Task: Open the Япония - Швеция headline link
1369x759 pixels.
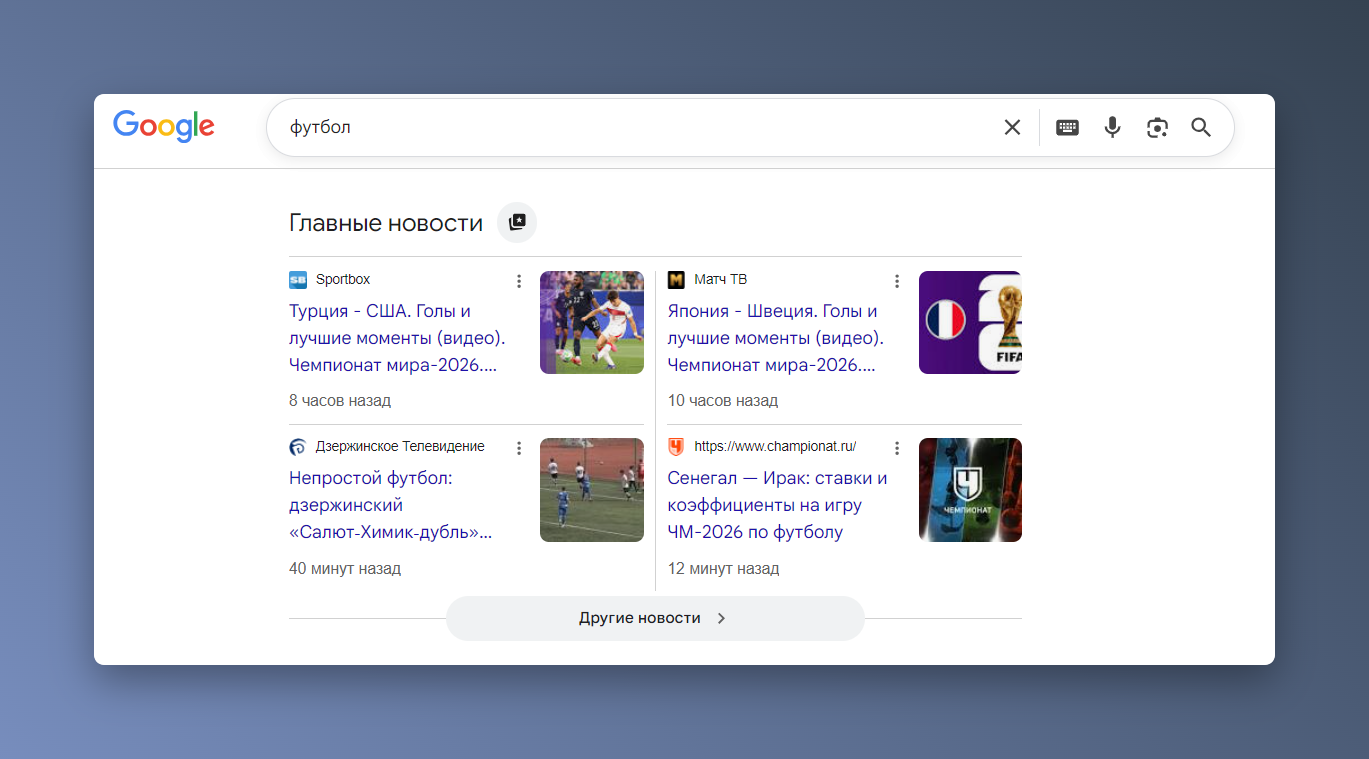Action: tap(775, 338)
